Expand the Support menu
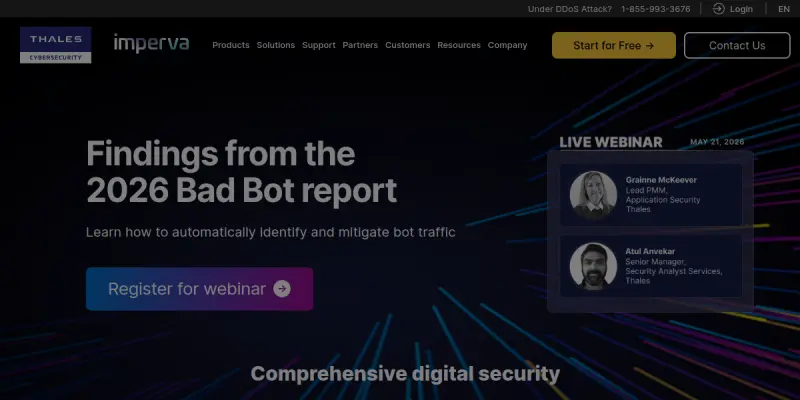This screenshot has width=800, height=400. pyautogui.click(x=318, y=45)
